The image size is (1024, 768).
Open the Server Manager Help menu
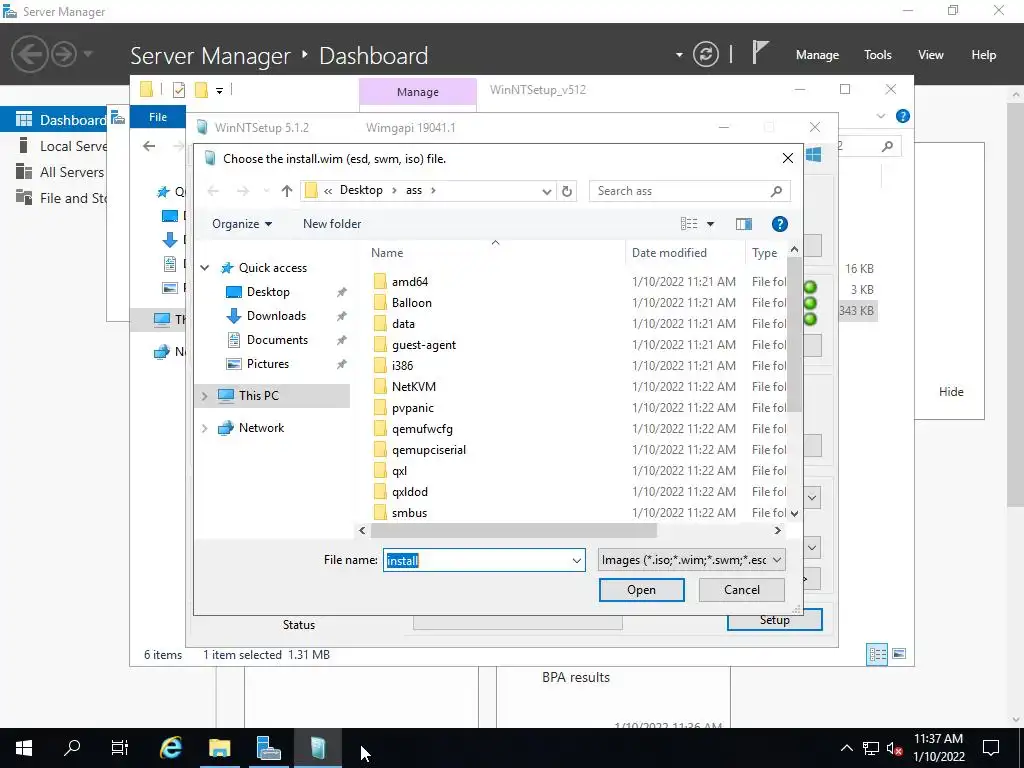[x=984, y=55]
